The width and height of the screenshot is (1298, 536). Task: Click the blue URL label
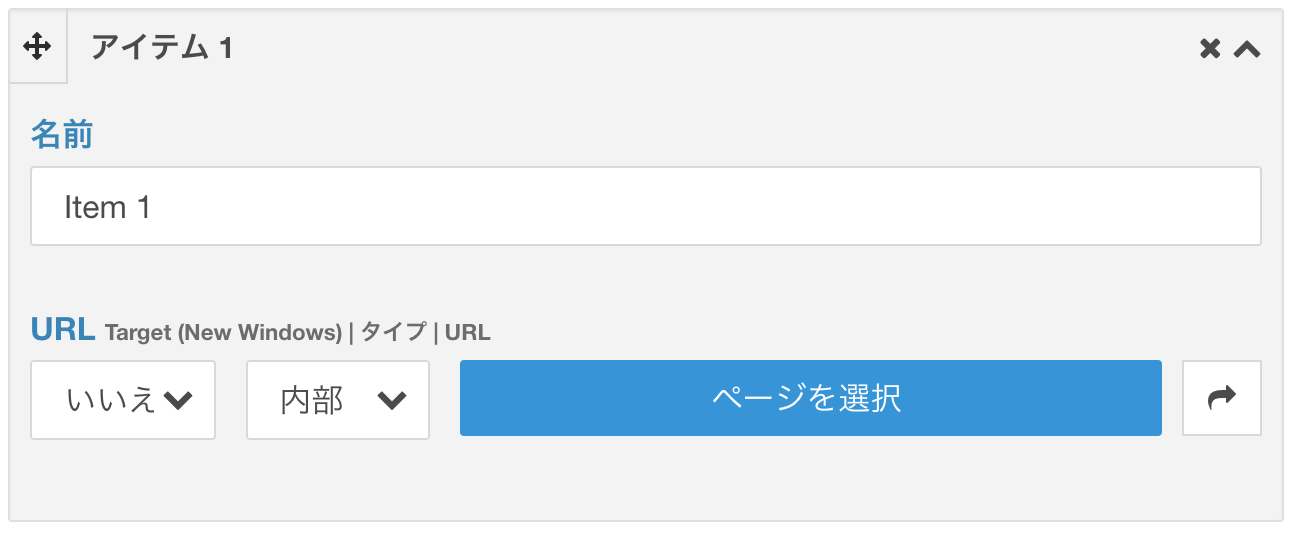coord(63,329)
